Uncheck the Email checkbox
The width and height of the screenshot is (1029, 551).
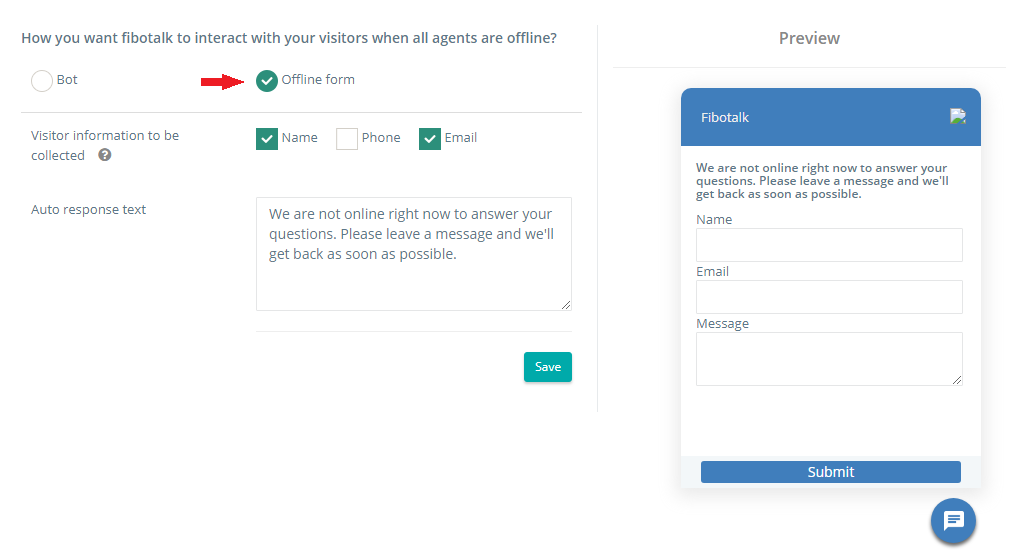coord(430,138)
